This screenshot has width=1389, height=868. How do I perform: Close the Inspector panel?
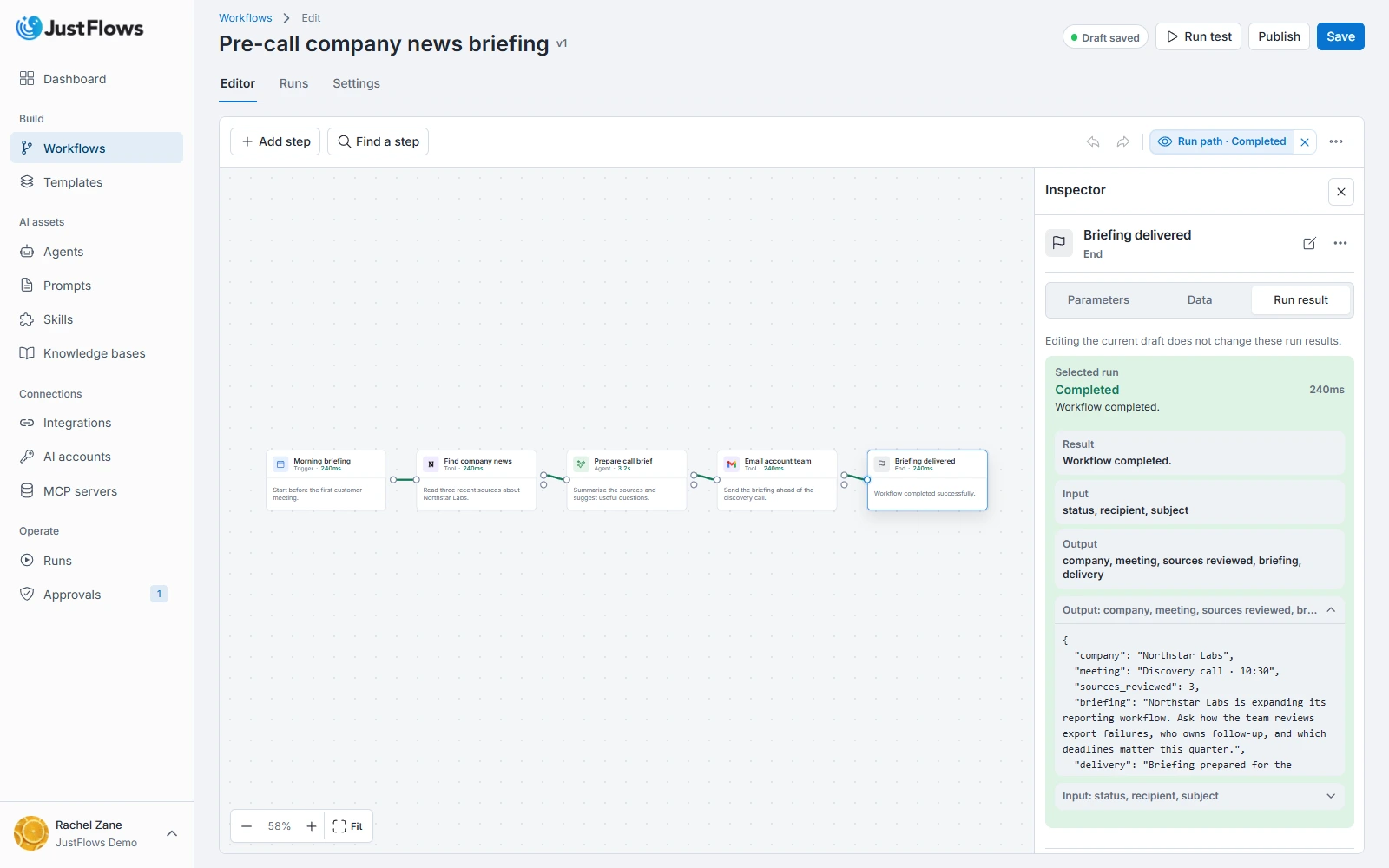point(1341,192)
